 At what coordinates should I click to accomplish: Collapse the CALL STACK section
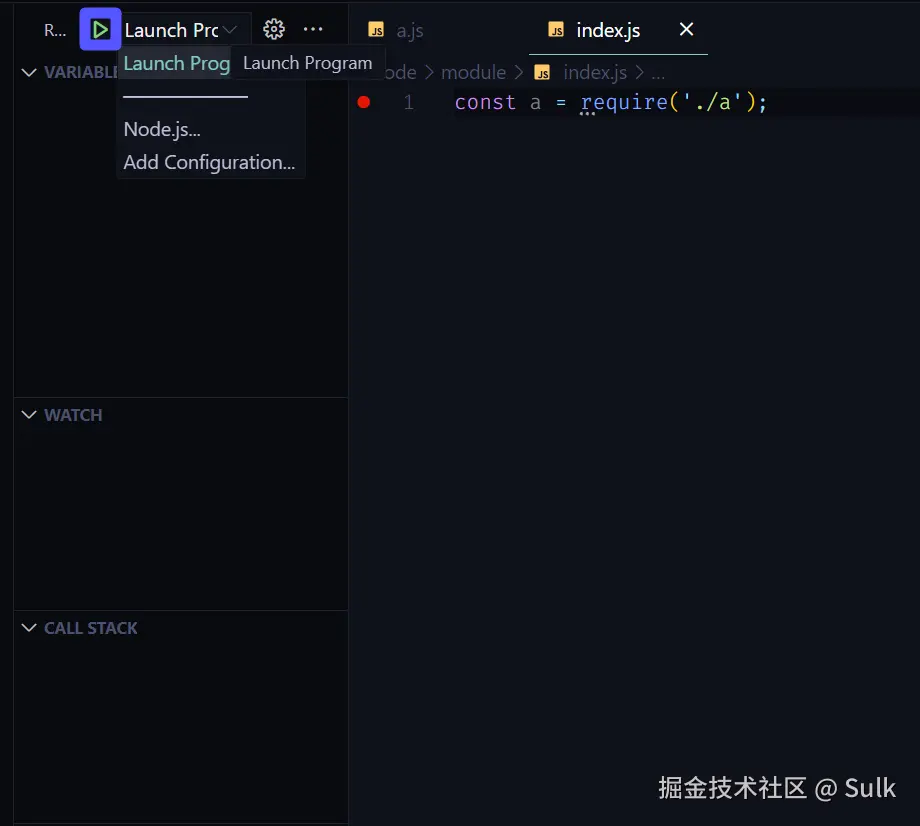click(x=29, y=628)
